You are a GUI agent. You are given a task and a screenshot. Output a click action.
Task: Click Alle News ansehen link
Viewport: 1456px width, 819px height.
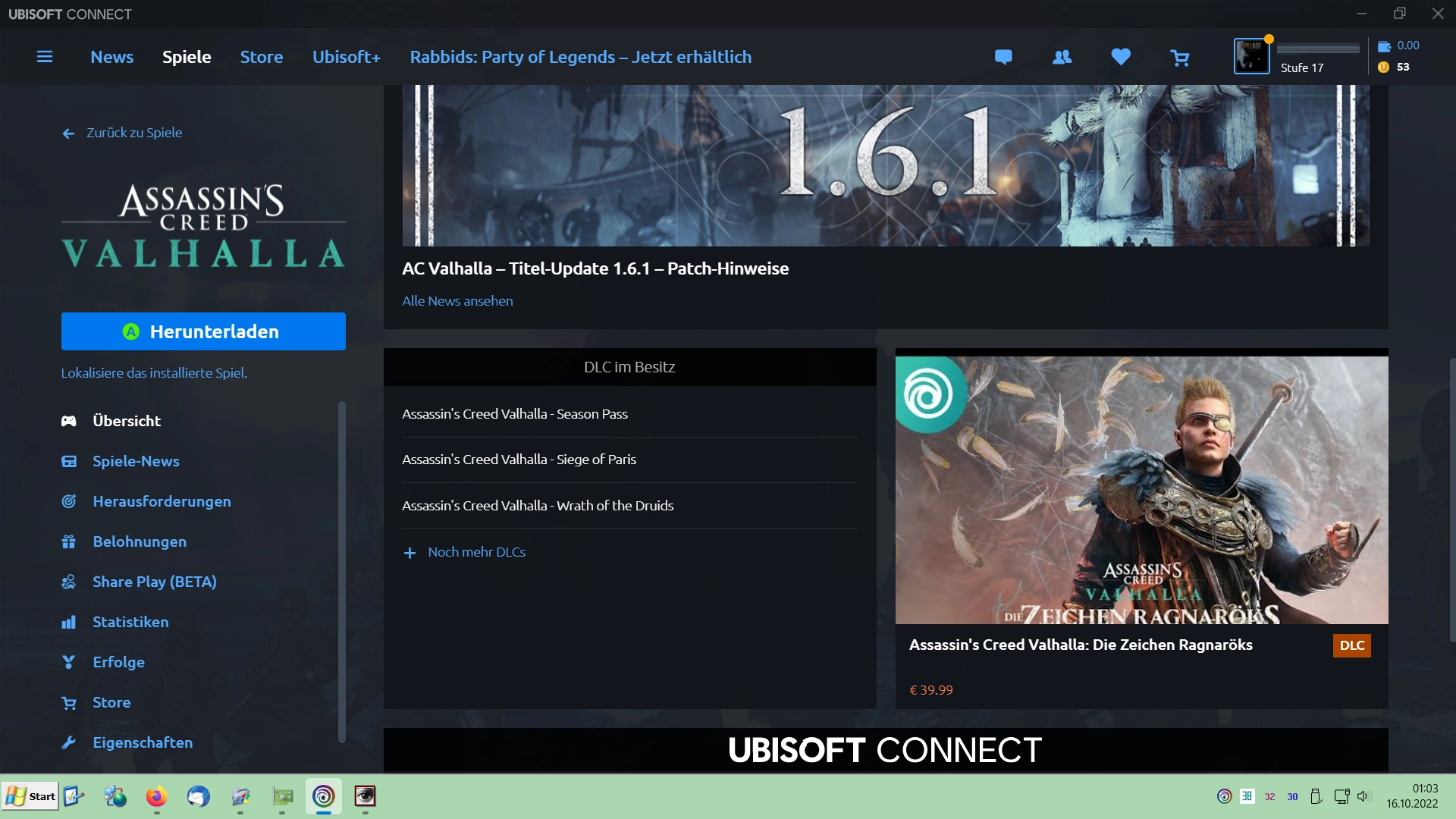tap(457, 301)
